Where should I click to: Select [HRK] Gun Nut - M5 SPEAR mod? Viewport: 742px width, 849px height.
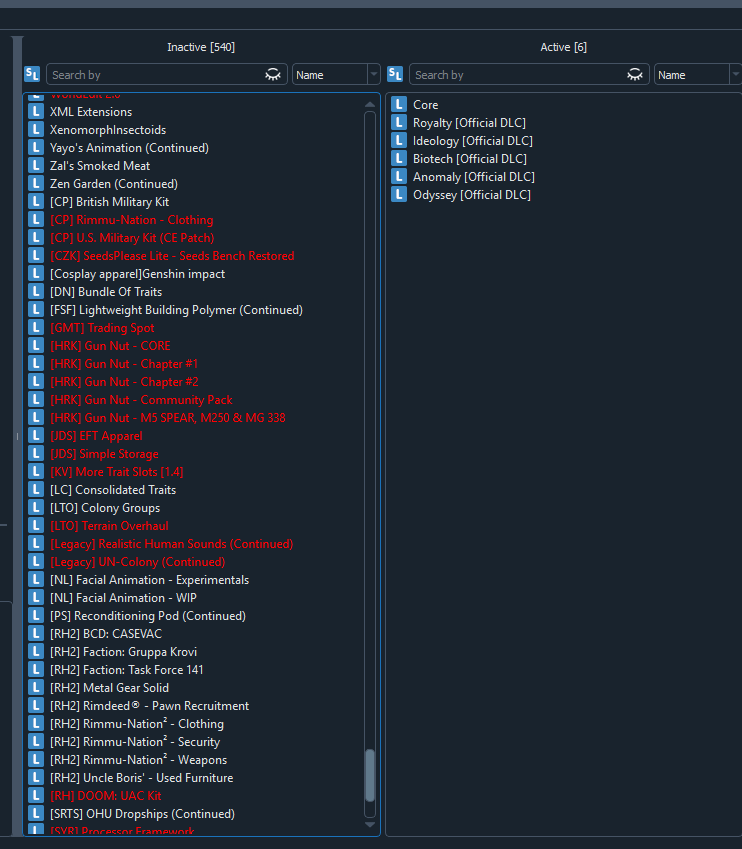click(x=168, y=417)
